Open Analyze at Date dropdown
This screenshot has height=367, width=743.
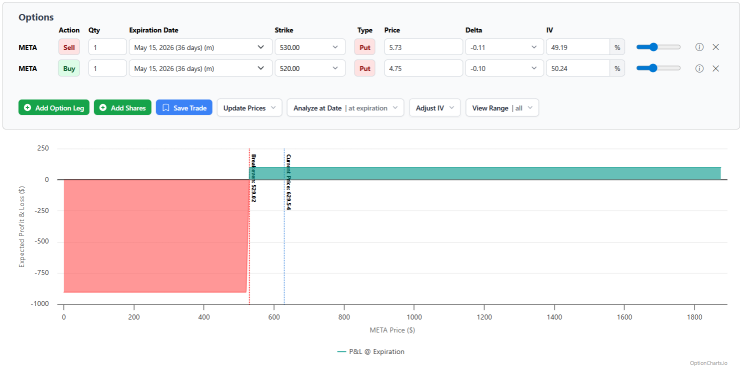point(345,107)
